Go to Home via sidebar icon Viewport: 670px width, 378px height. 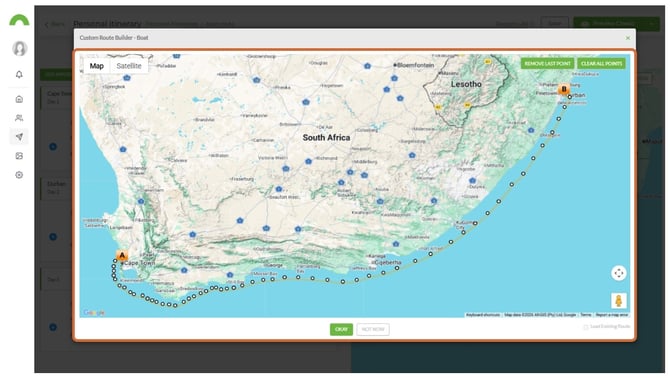point(19,99)
